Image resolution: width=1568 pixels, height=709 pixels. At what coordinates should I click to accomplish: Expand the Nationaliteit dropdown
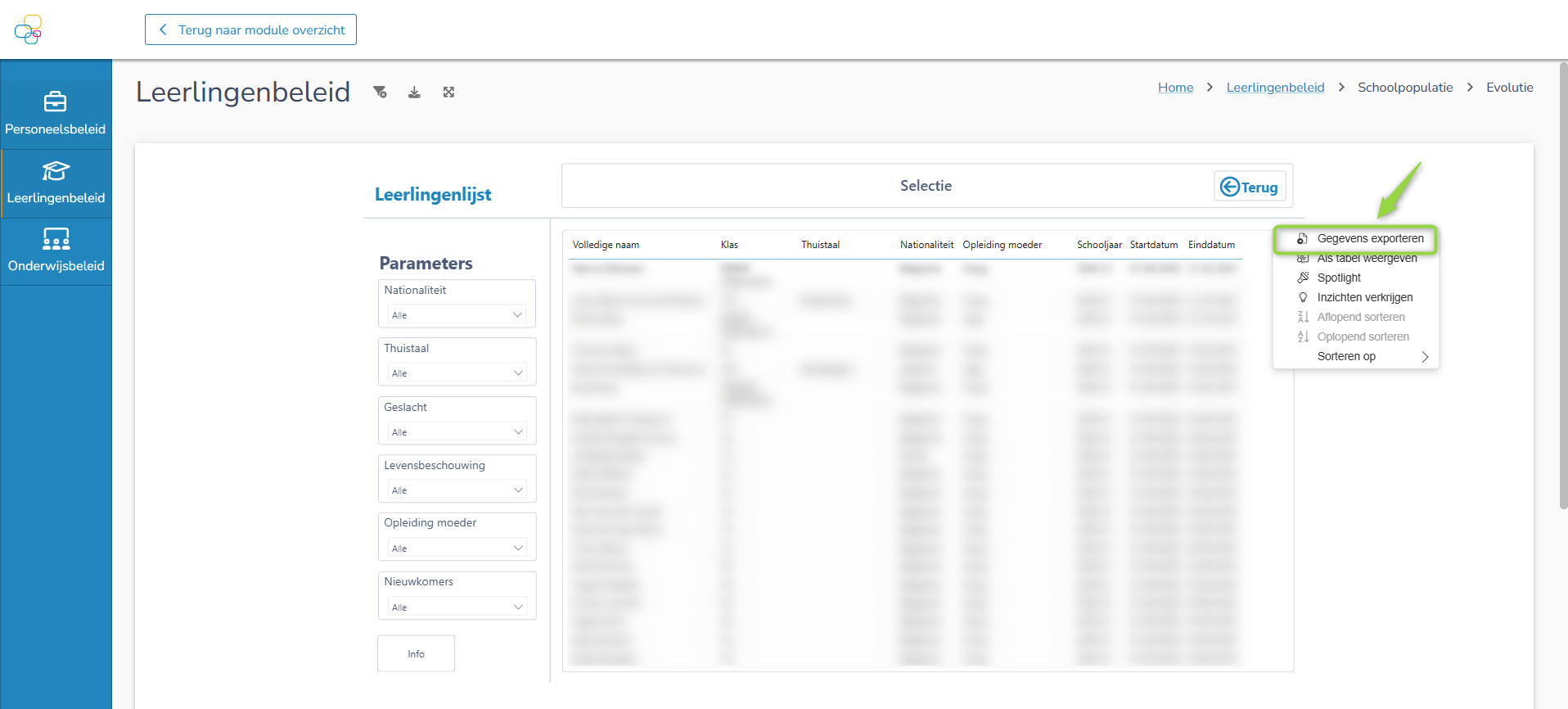(457, 315)
